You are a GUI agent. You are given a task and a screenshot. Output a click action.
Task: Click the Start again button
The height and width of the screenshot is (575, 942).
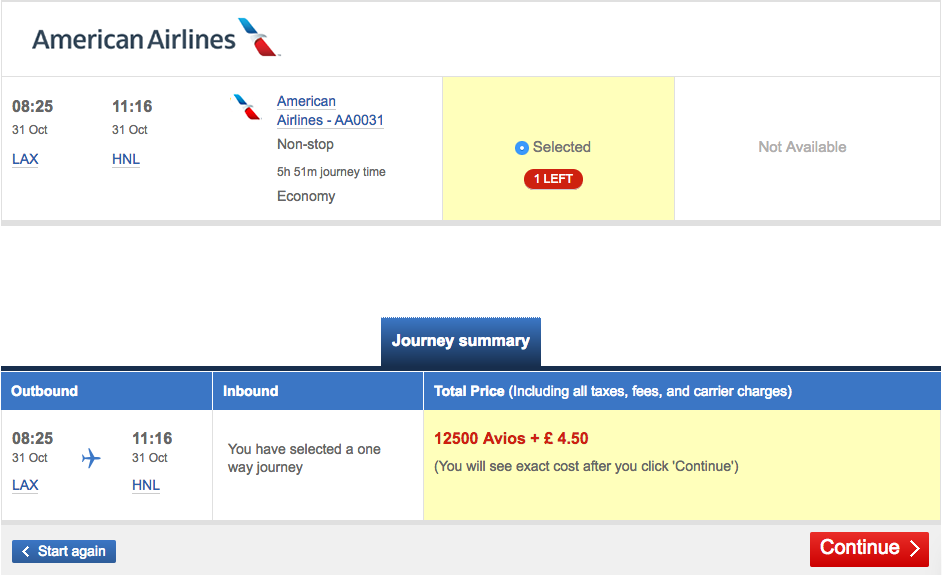point(64,552)
